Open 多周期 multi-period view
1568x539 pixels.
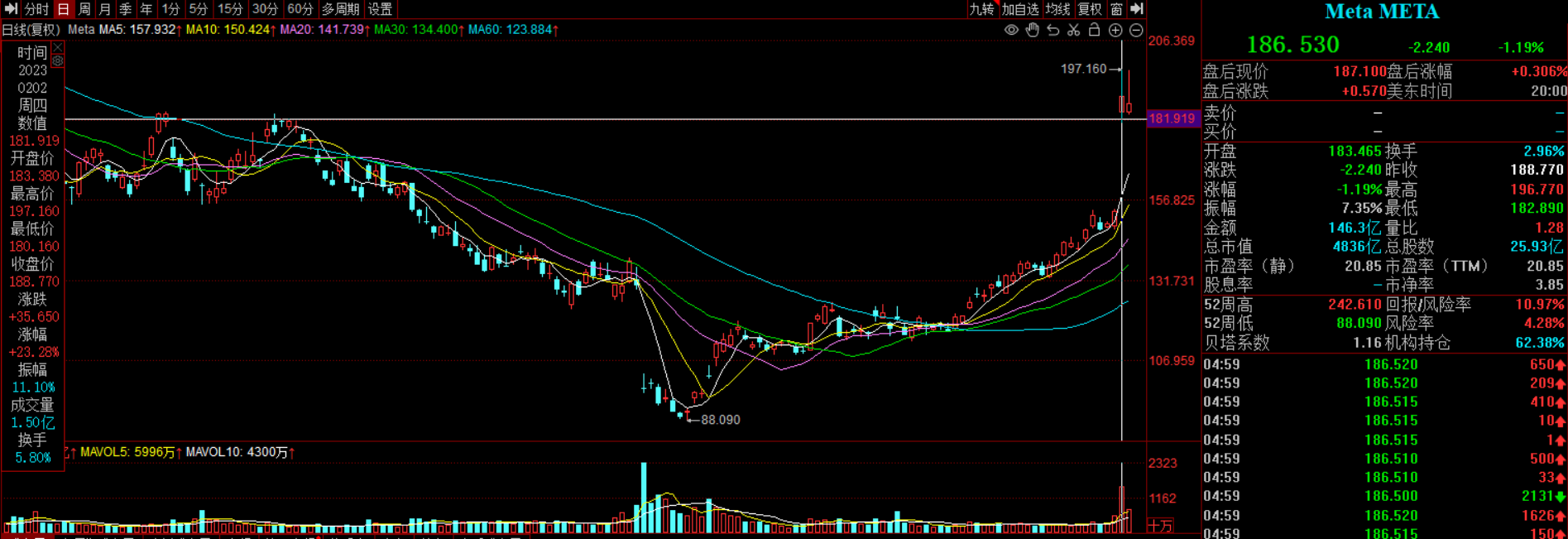[340, 9]
